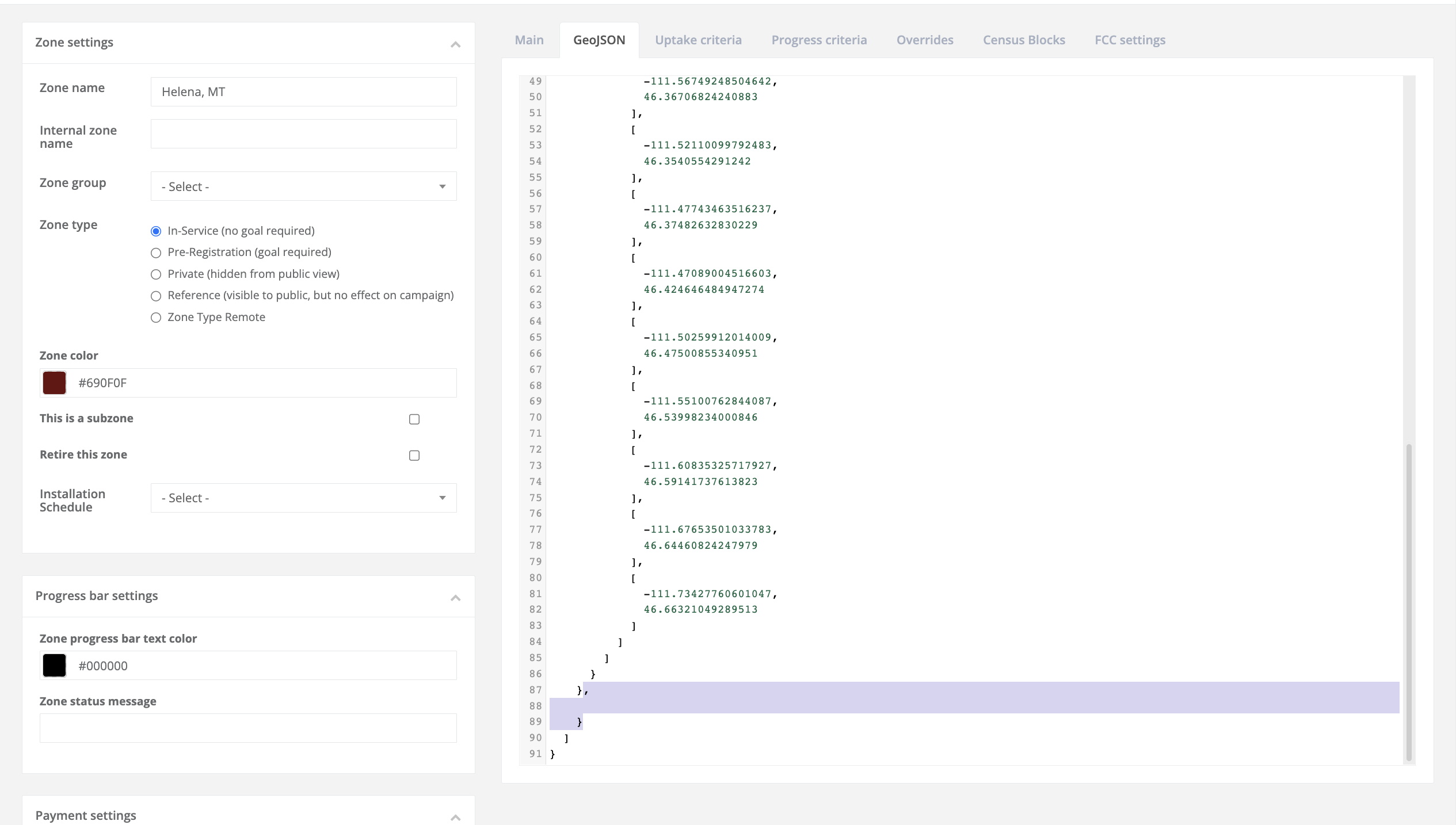This screenshot has width=1456, height=825.
Task: Open the Overrides tab
Action: click(924, 40)
